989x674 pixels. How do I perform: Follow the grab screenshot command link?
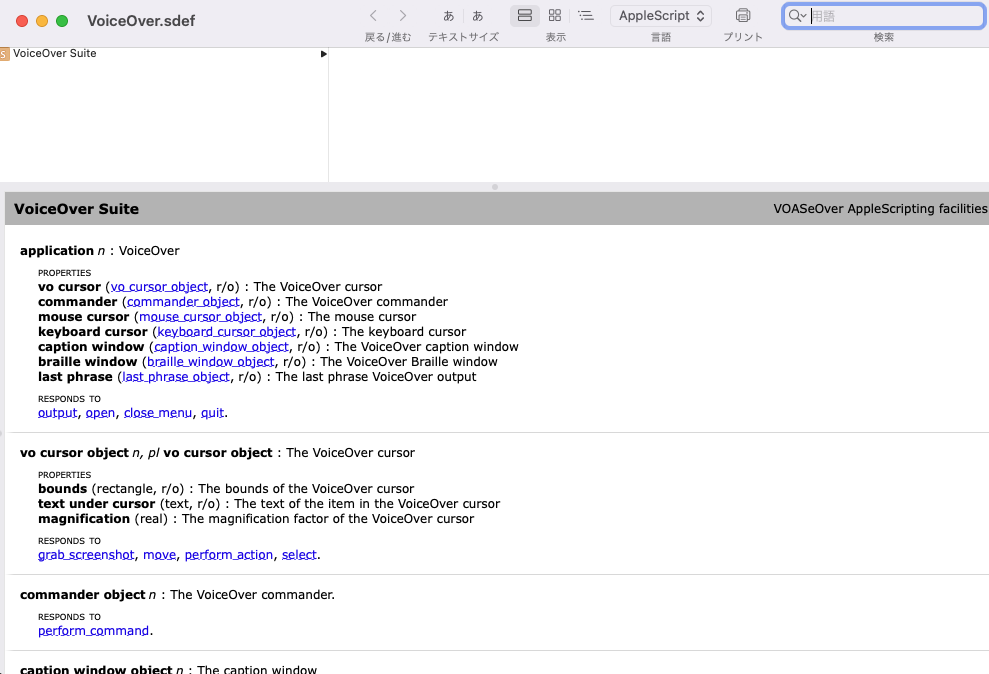coord(86,555)
